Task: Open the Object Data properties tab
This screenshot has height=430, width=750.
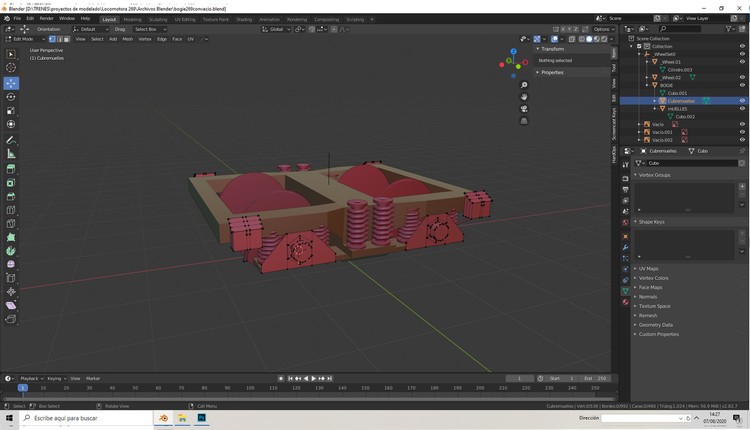Action: (x=625, y=291)
